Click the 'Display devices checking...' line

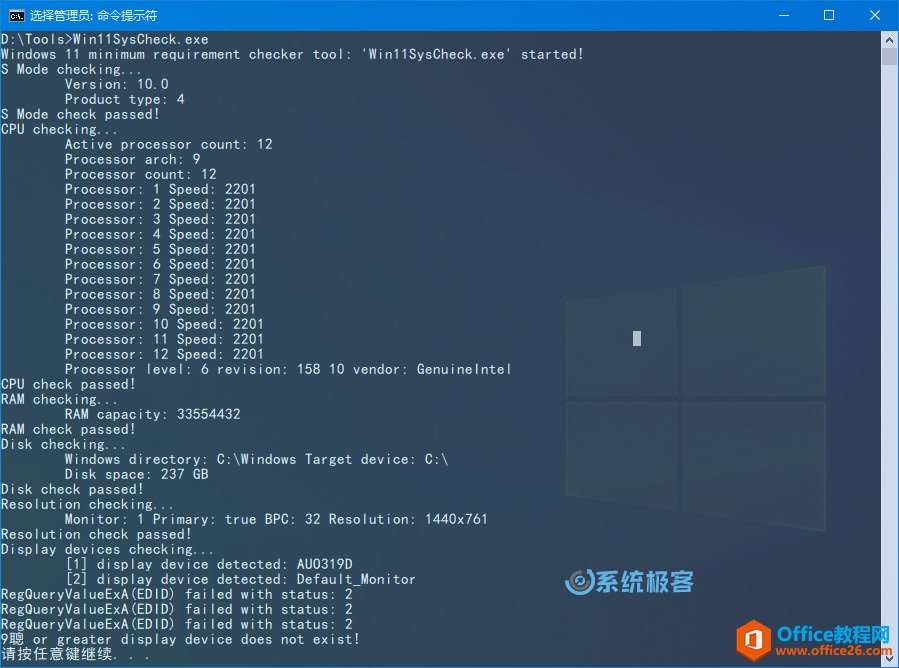click(x=107, y=549)
